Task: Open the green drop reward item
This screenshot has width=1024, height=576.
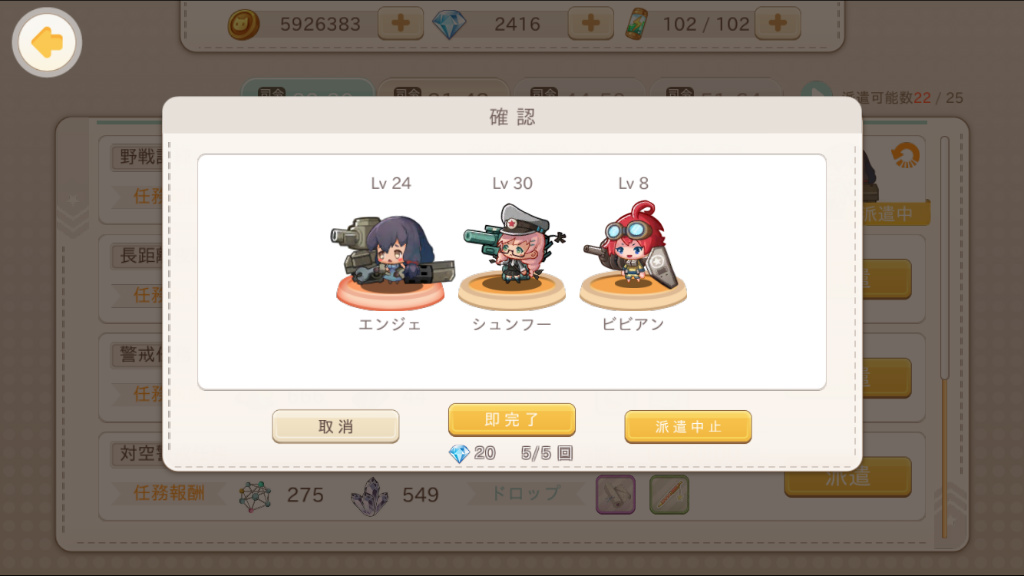Action: [669, 494]
